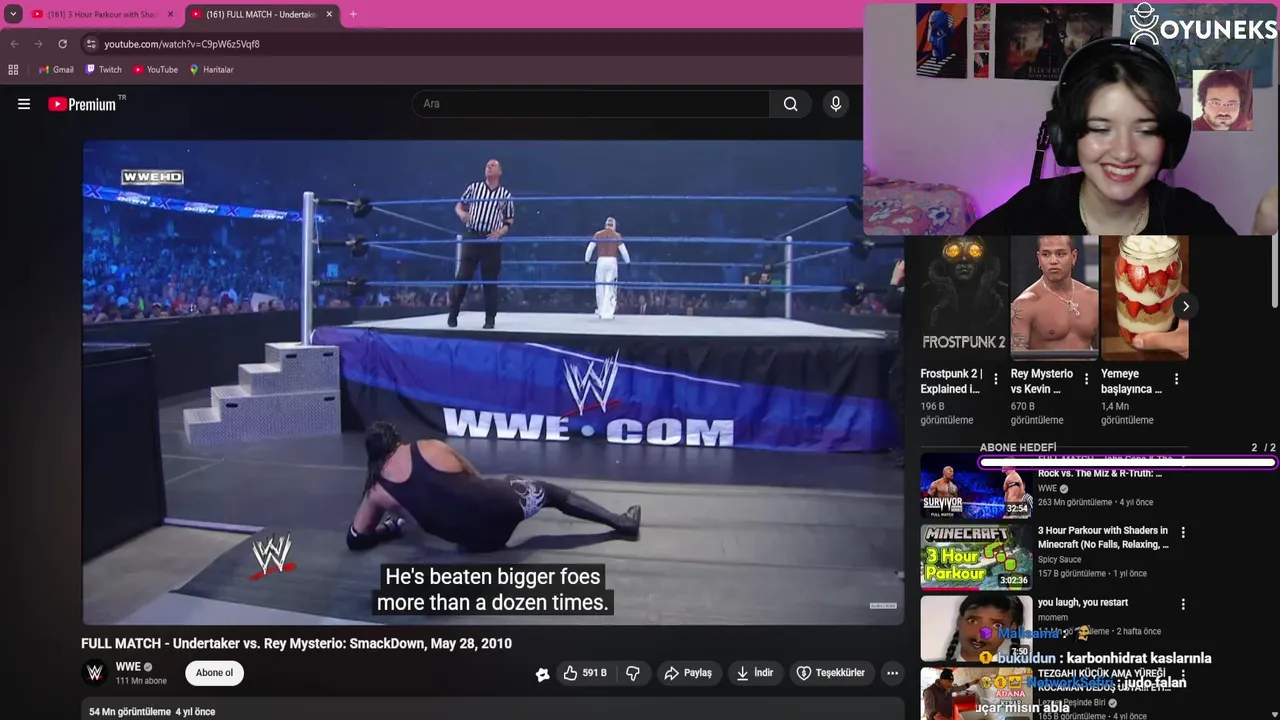Open options menu for Frostpunk 2 card

[x=996, y=379]
